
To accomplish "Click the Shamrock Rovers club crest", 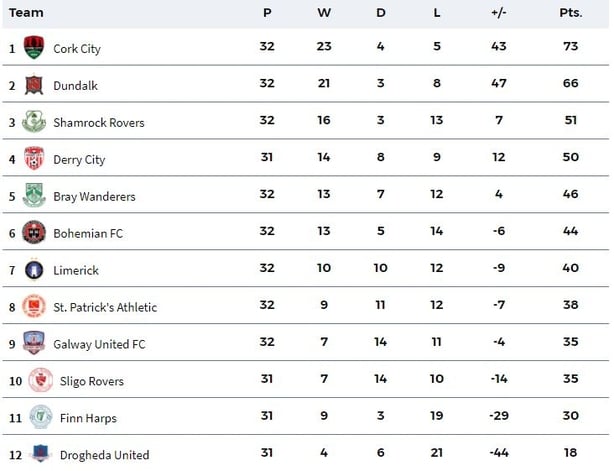I will 34,121.
